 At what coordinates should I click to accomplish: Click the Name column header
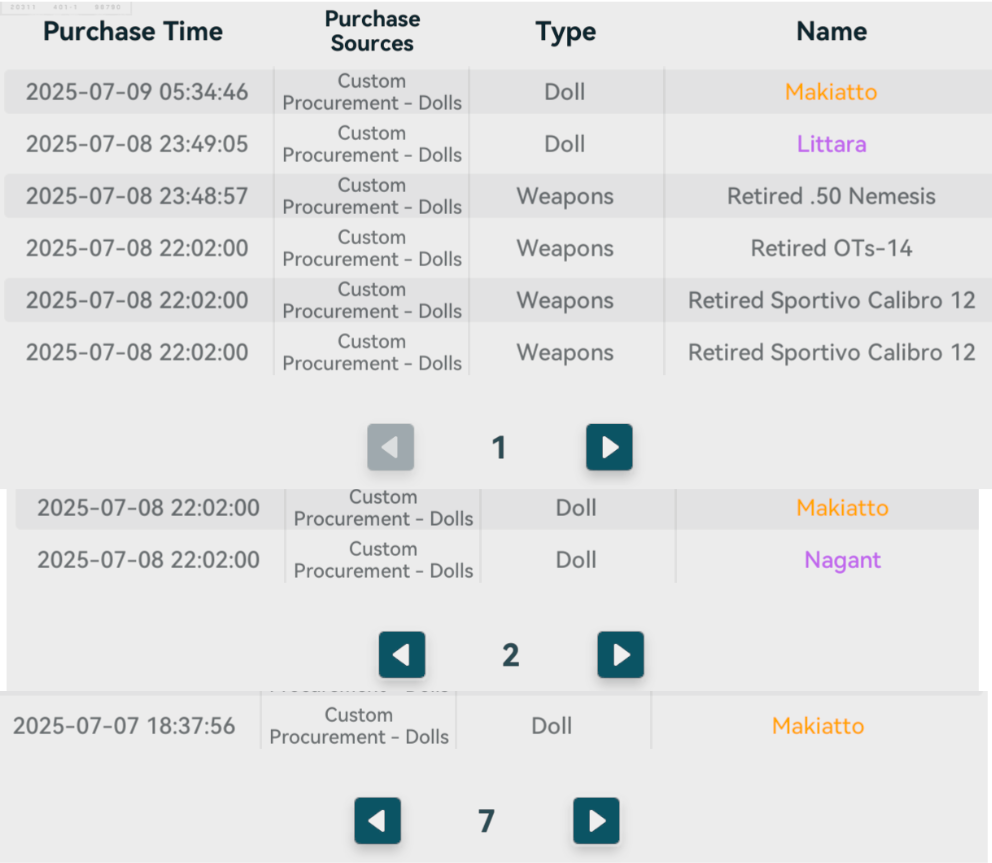(x=831, y=32)
